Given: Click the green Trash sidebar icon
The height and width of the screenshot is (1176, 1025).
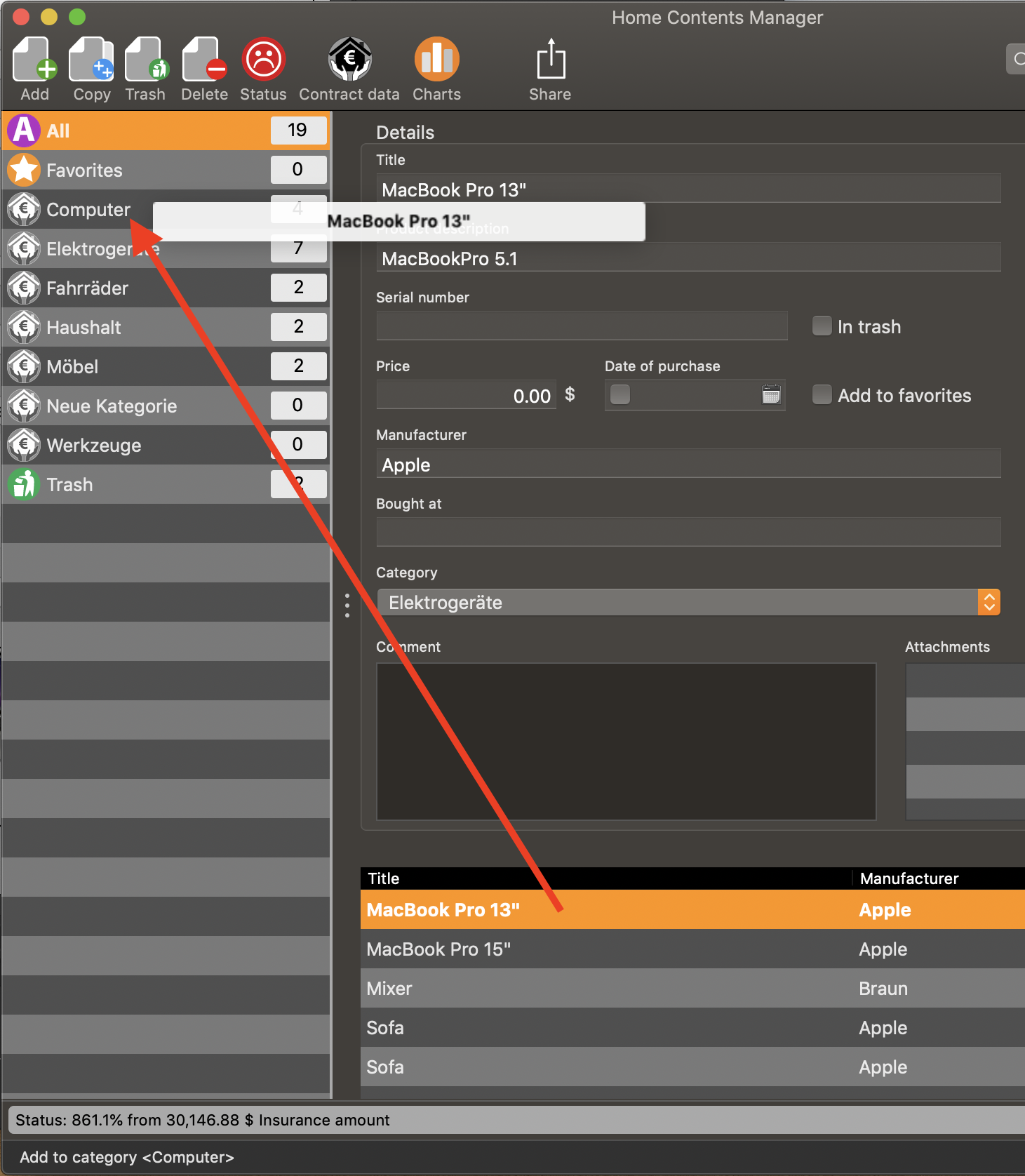Looking at the screenshot, I should pyautogui.click(x=24, y=484).
